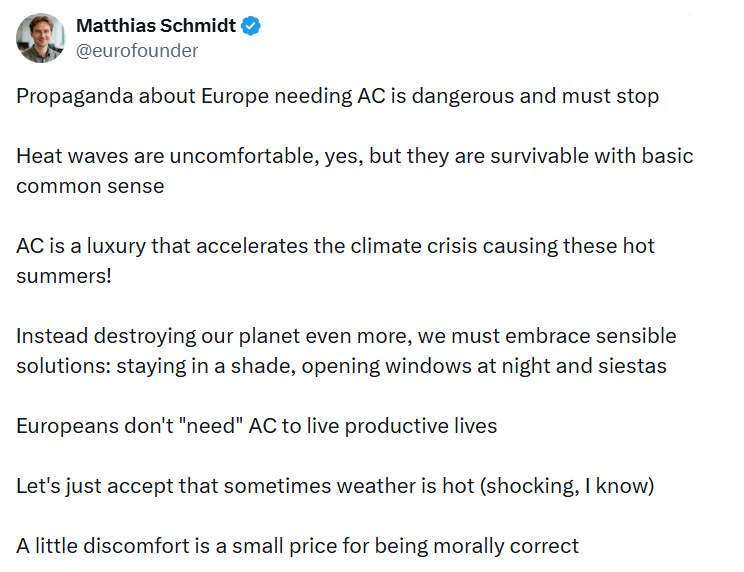This screenshot has height=572, width=744.
Task: Click the closing line 'A little discomfort'
Action: click(x=297, y=546)
